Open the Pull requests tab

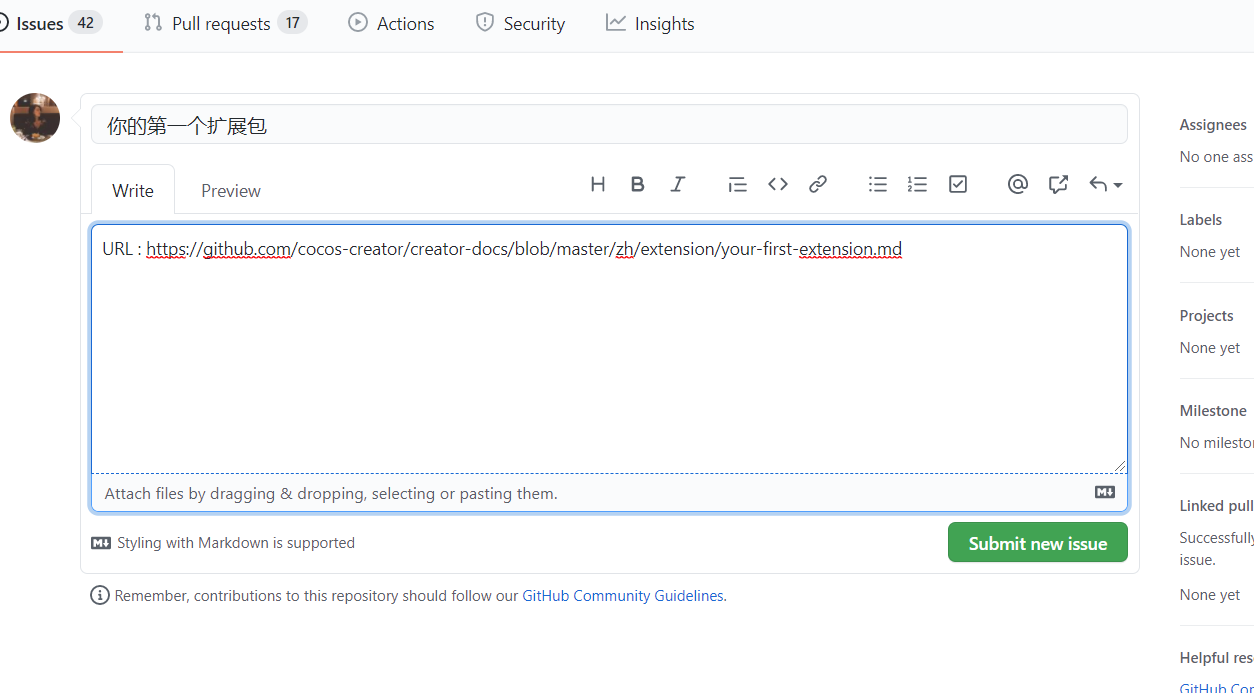[225, 23]
